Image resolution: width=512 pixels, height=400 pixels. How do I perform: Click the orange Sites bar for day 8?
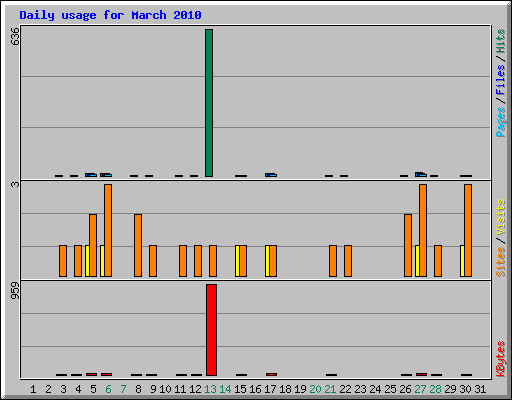(138, 245)
